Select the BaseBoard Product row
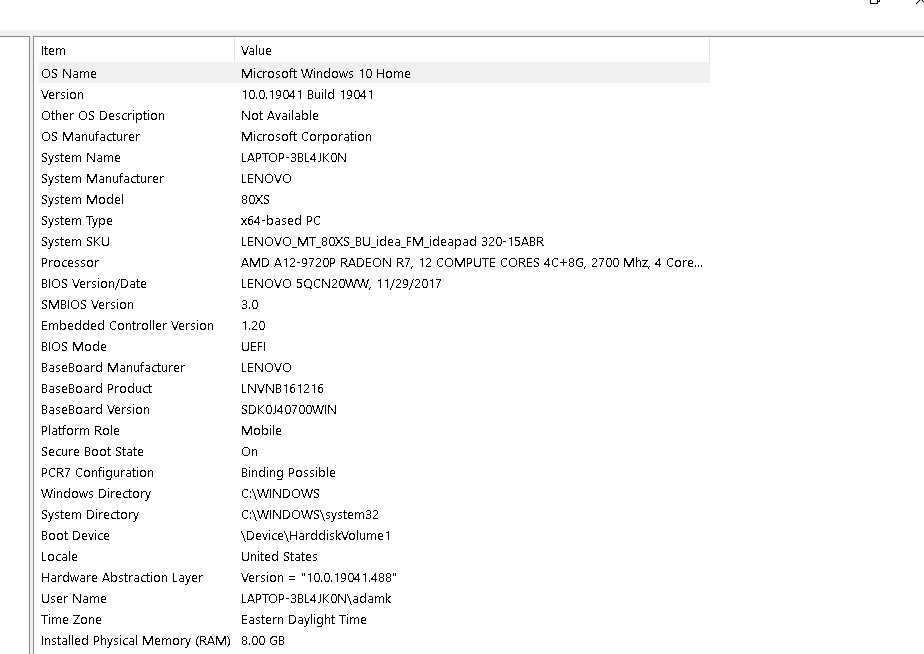 [x=374, y=389]
